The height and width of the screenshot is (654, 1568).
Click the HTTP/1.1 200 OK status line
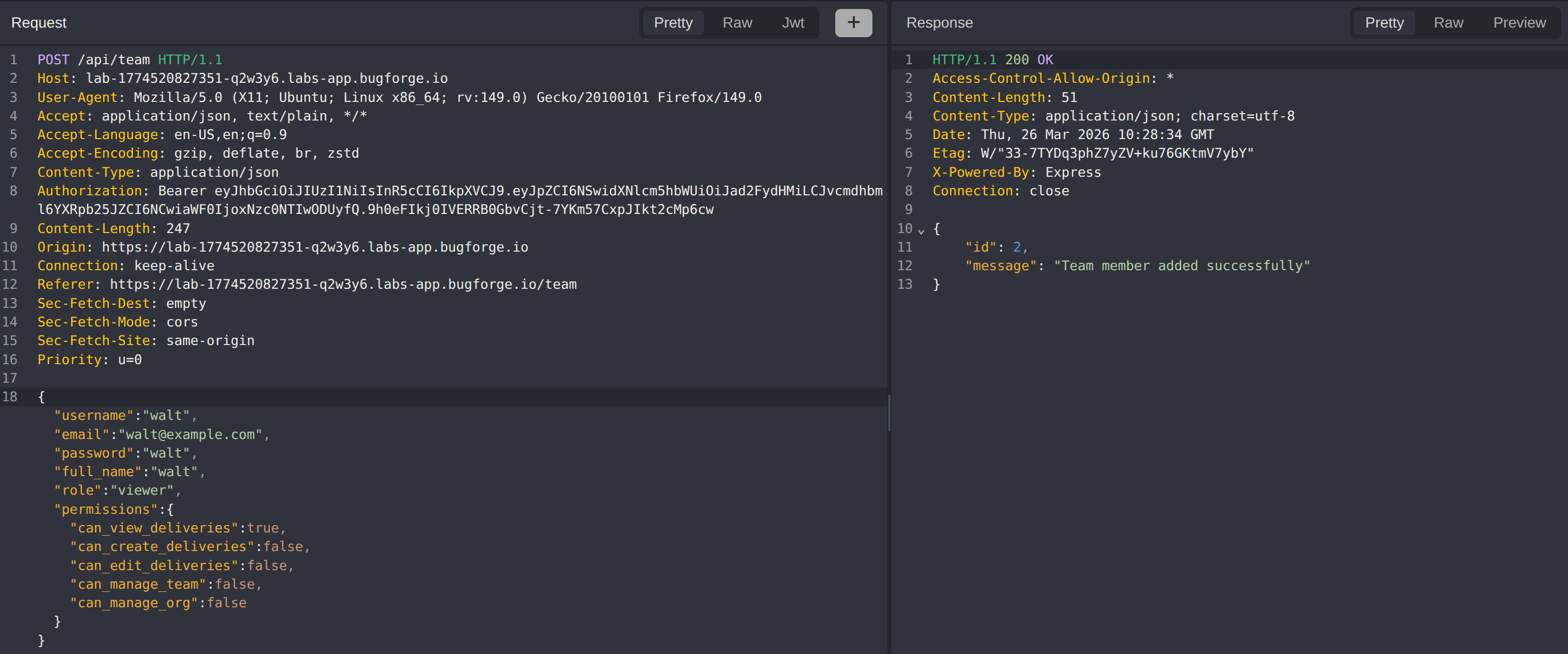[x=992, y=59]
